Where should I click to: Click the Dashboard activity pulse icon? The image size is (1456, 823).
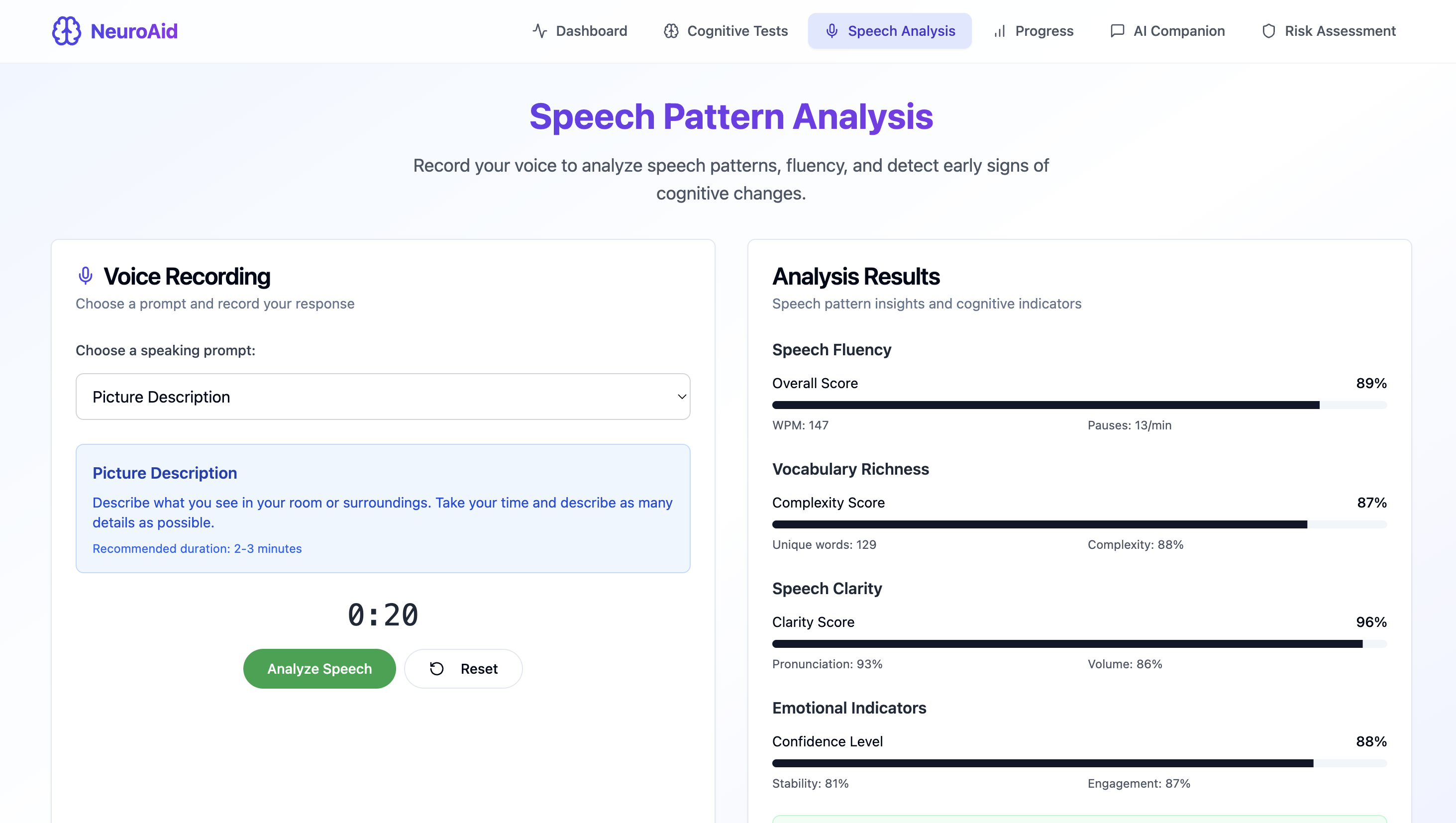(540, 31)
